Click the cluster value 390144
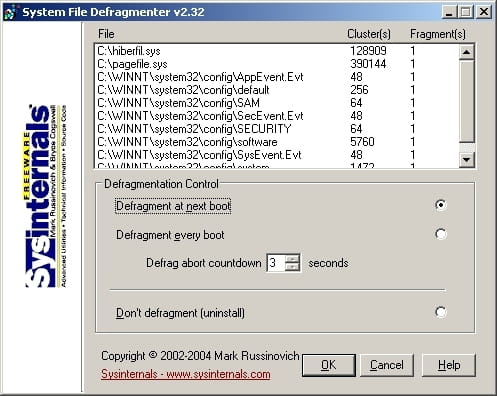The image size is (497, 396). point(368,64)
